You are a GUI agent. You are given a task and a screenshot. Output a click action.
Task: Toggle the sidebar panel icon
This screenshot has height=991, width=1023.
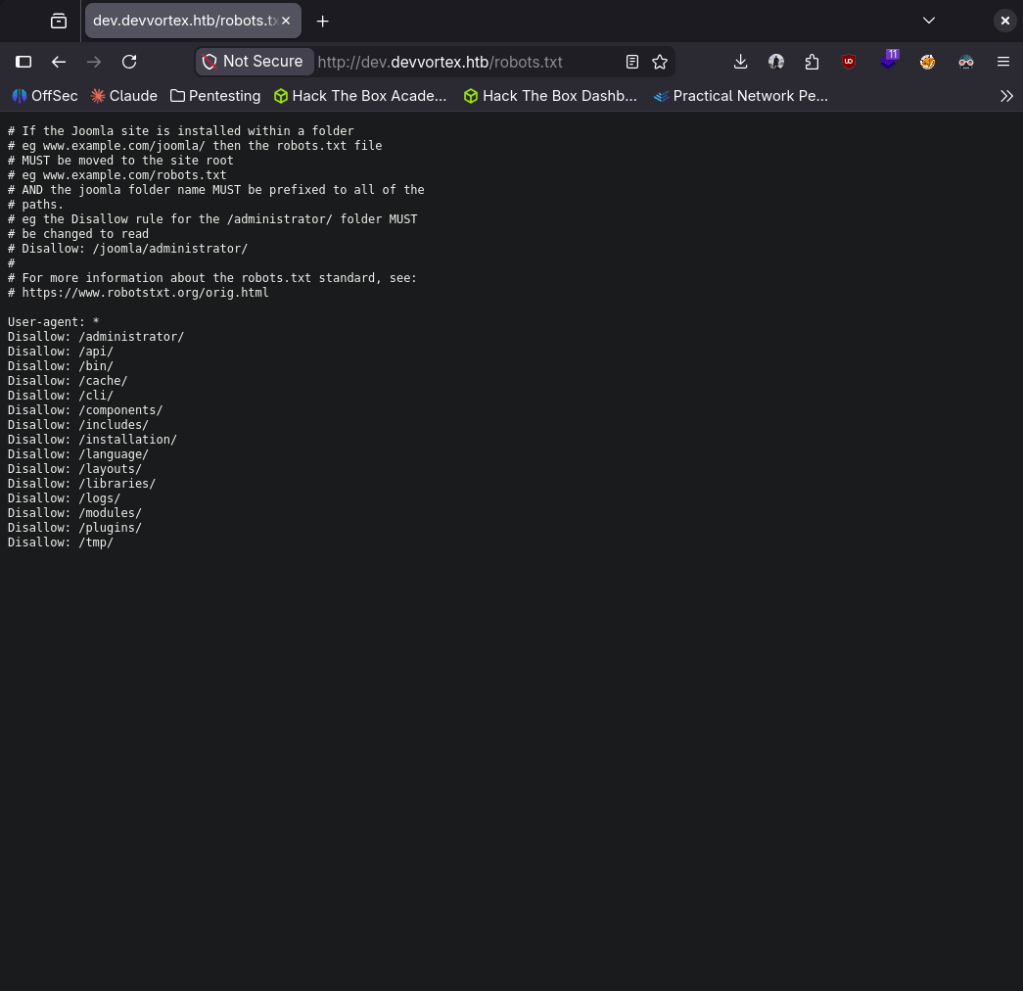click(23, 62)
